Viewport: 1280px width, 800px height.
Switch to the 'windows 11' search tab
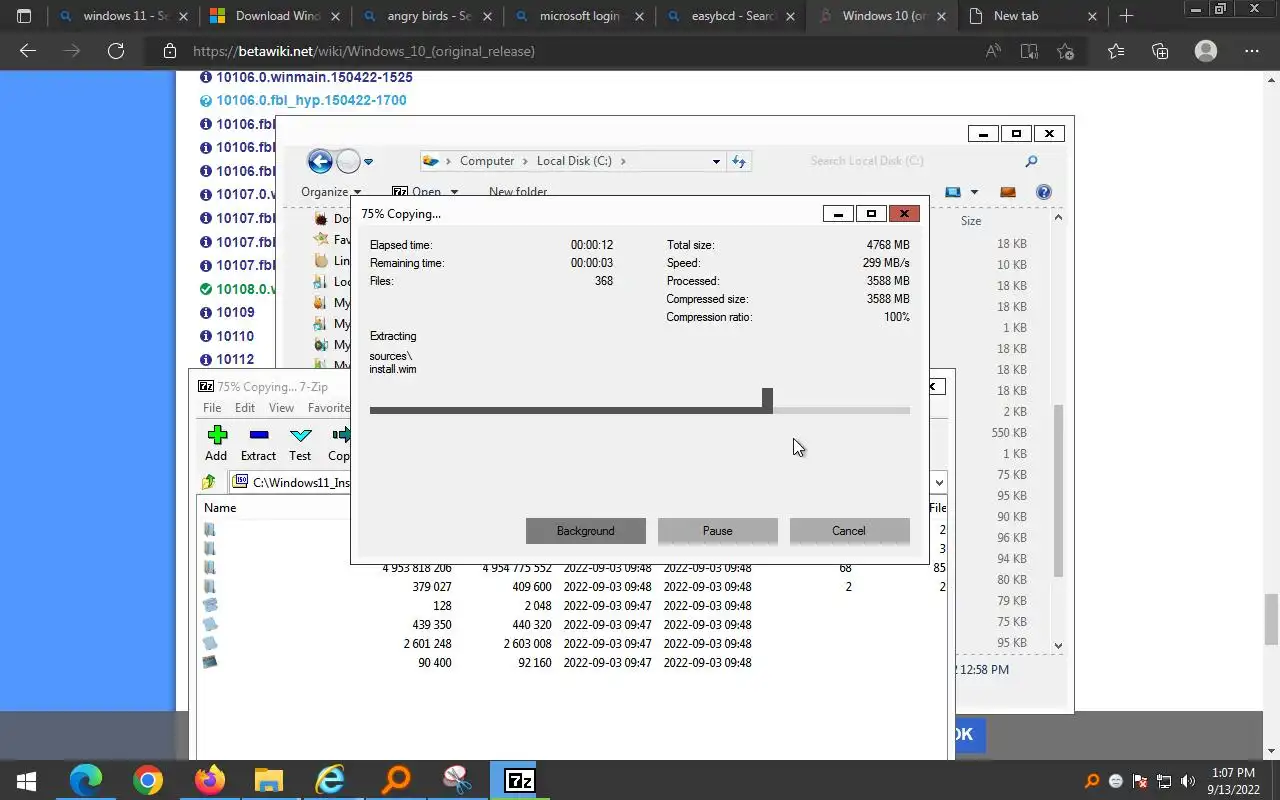tap(125, 16)
